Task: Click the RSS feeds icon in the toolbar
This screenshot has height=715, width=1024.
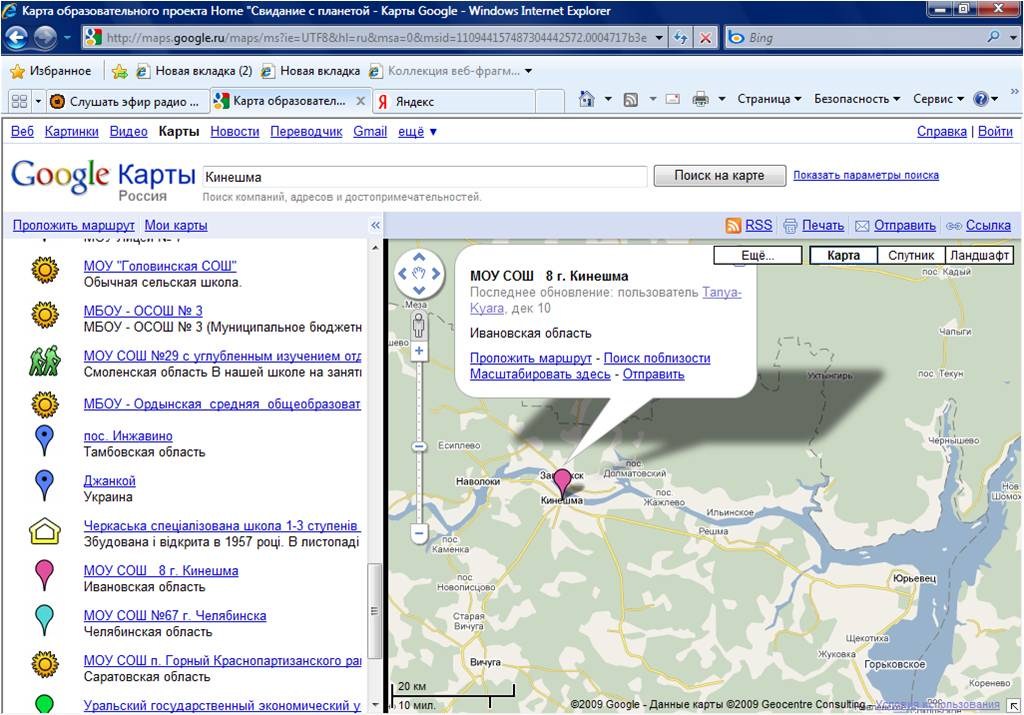Action: click(x=631, y=99)
